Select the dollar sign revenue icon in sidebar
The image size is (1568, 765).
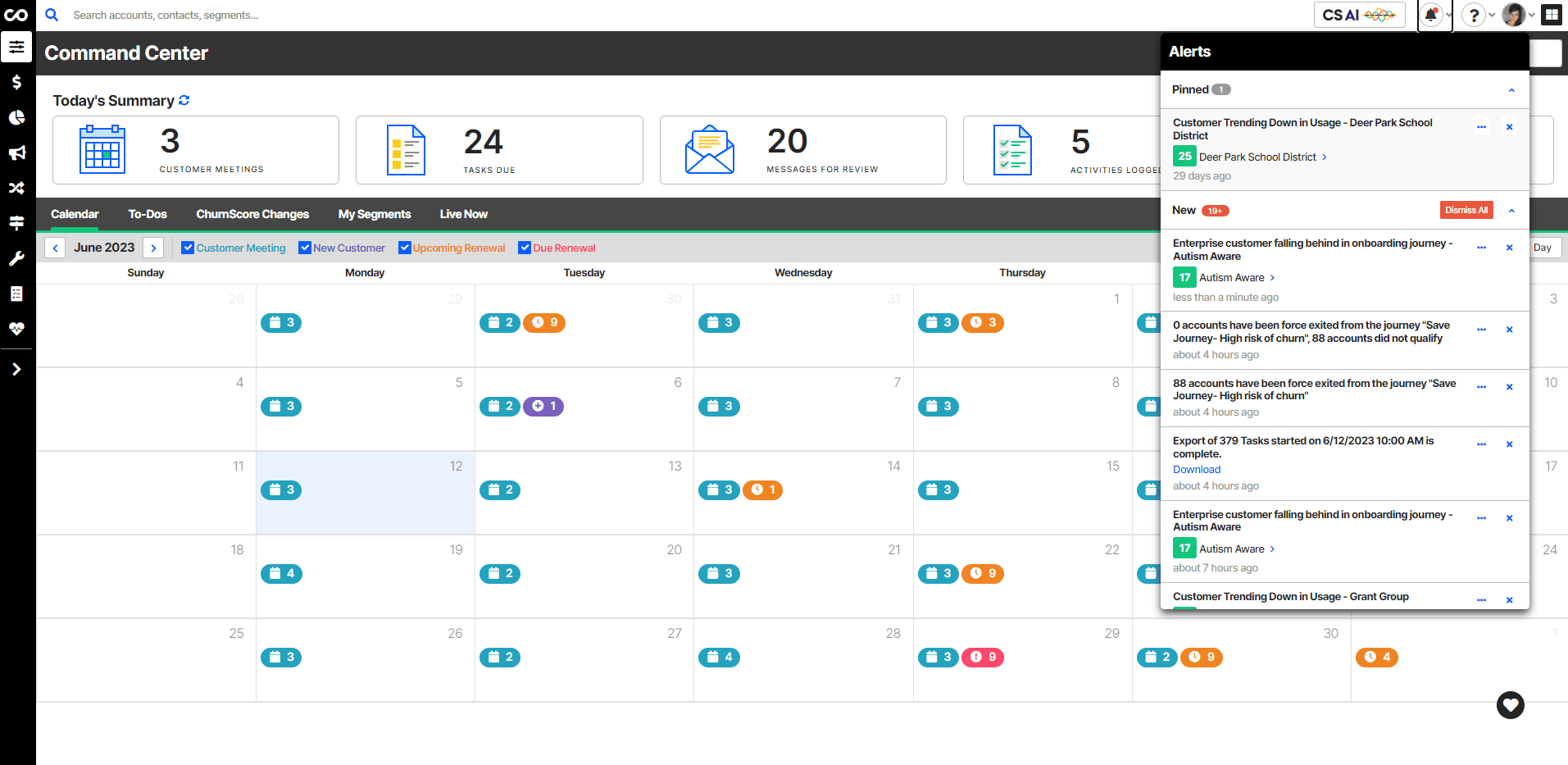(16, 82)
